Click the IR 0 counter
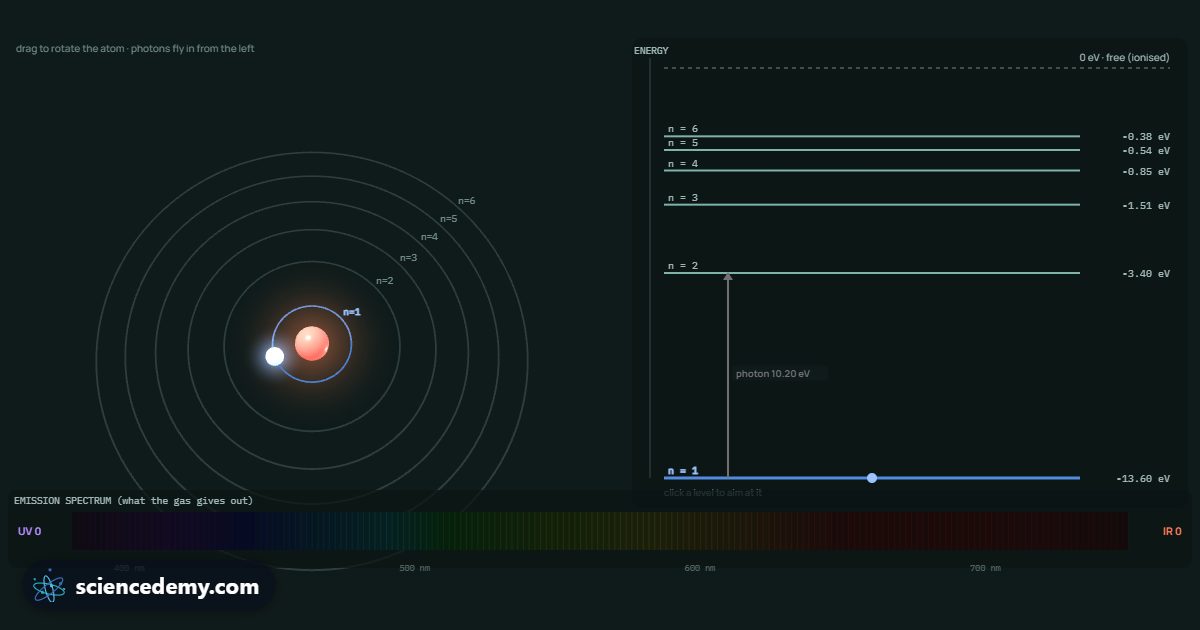1200x630 pixels. tap(1172, 531)
